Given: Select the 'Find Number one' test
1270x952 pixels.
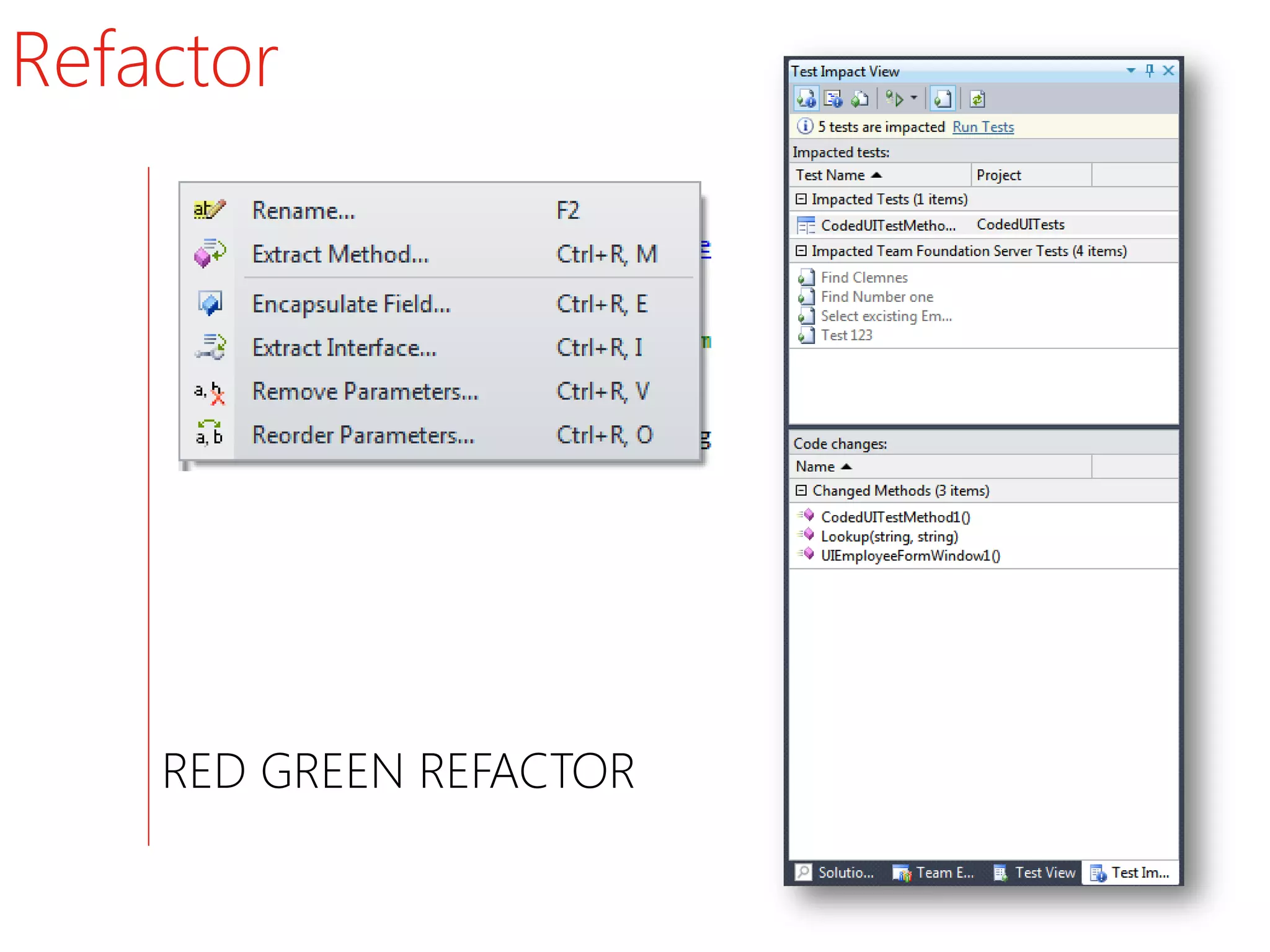Looking at the screenshot, I should (x=877, y=297).
